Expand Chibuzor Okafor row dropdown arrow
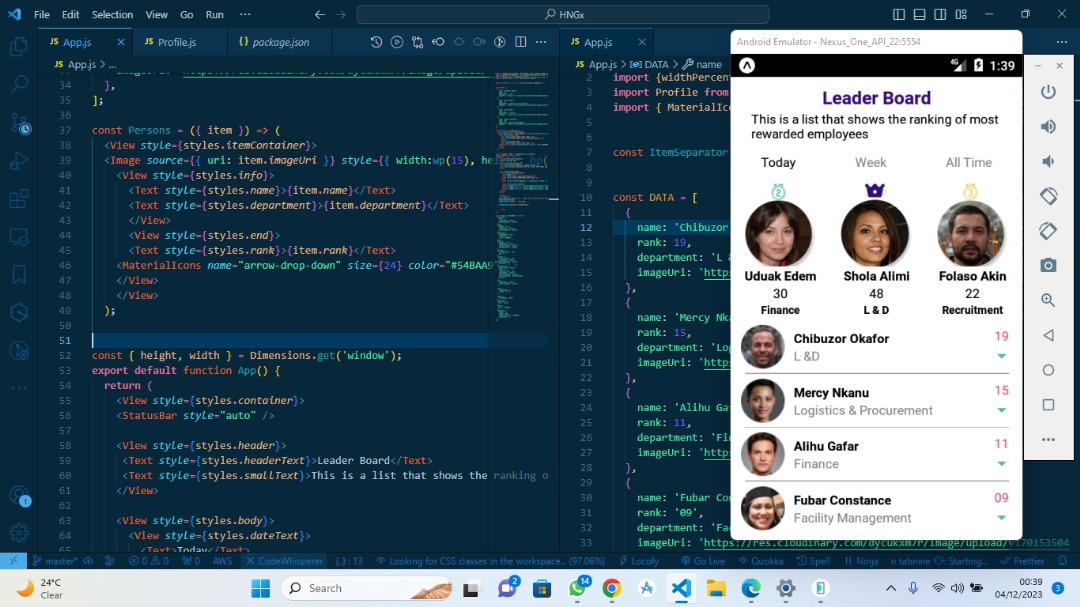The image size is (1080, 607). 1001,356
